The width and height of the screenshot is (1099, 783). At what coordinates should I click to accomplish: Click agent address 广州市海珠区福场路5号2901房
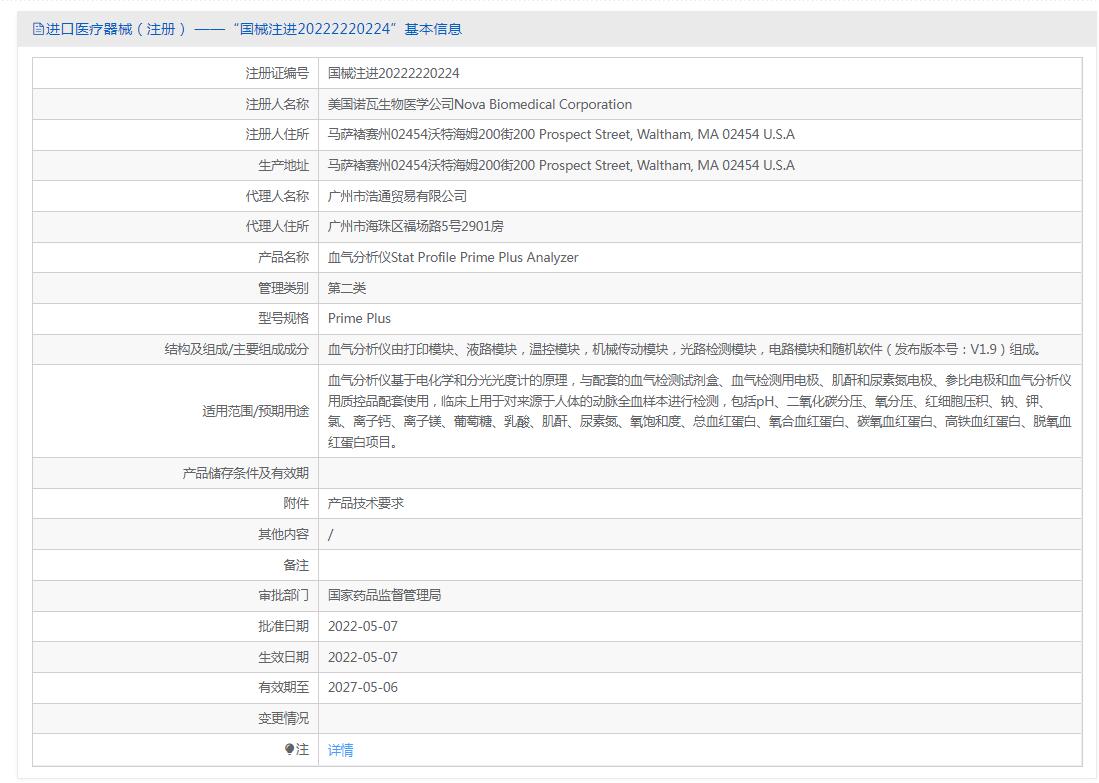coord(415,227)
